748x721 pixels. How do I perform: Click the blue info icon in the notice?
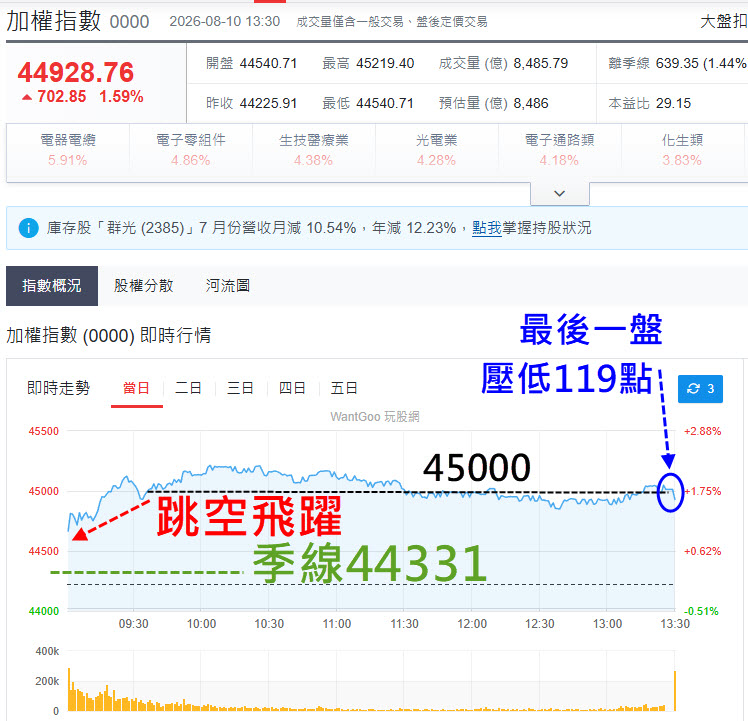[x=28, y=228]
